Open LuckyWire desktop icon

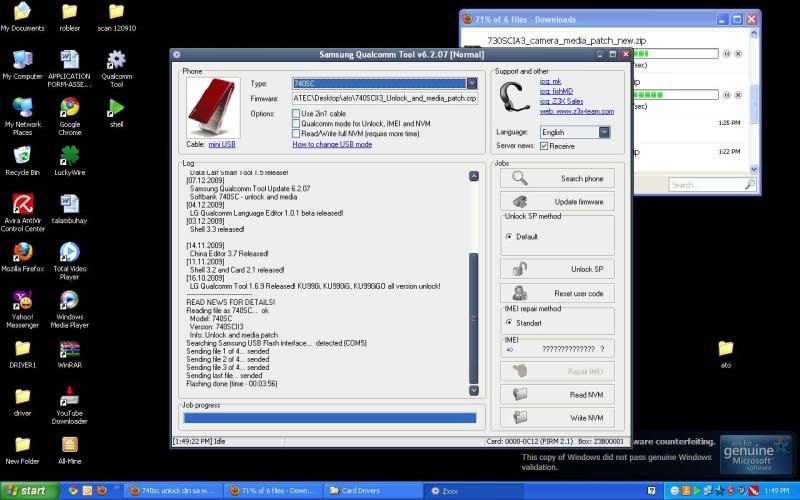pyautogui.click(x=69, y=160)
